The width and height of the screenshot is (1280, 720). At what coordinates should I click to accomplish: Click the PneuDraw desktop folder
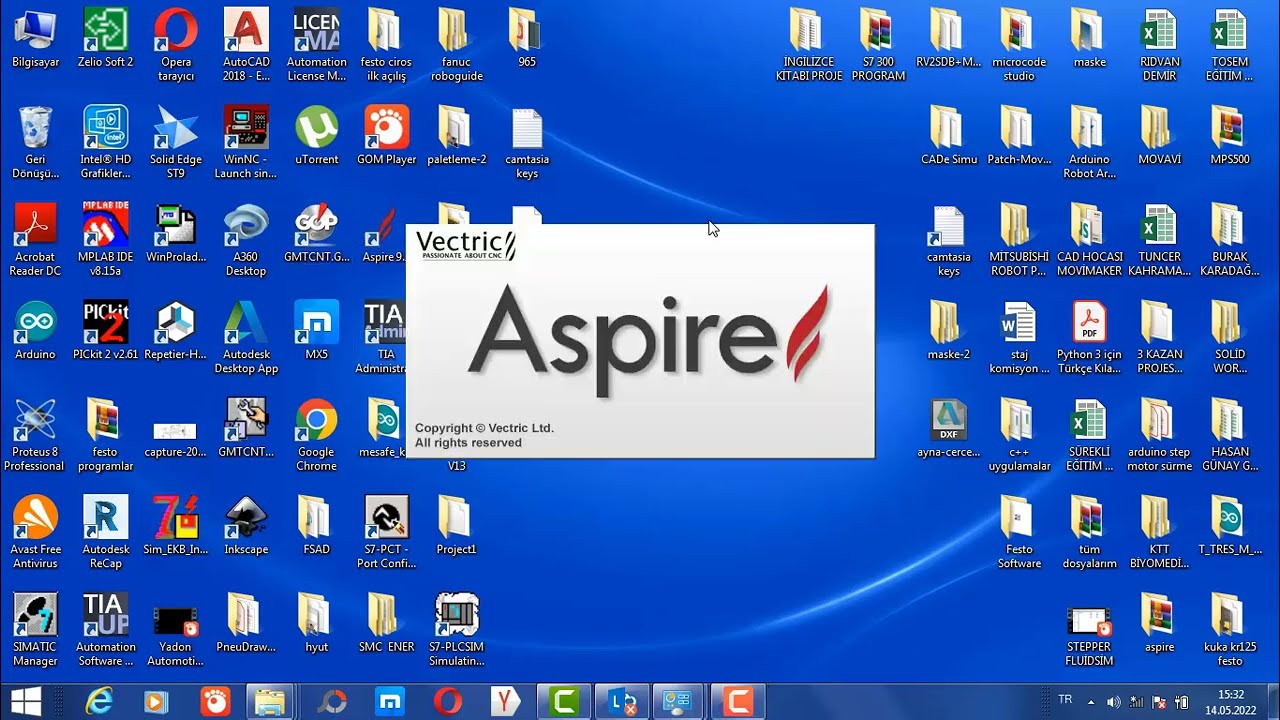point(246,624)
